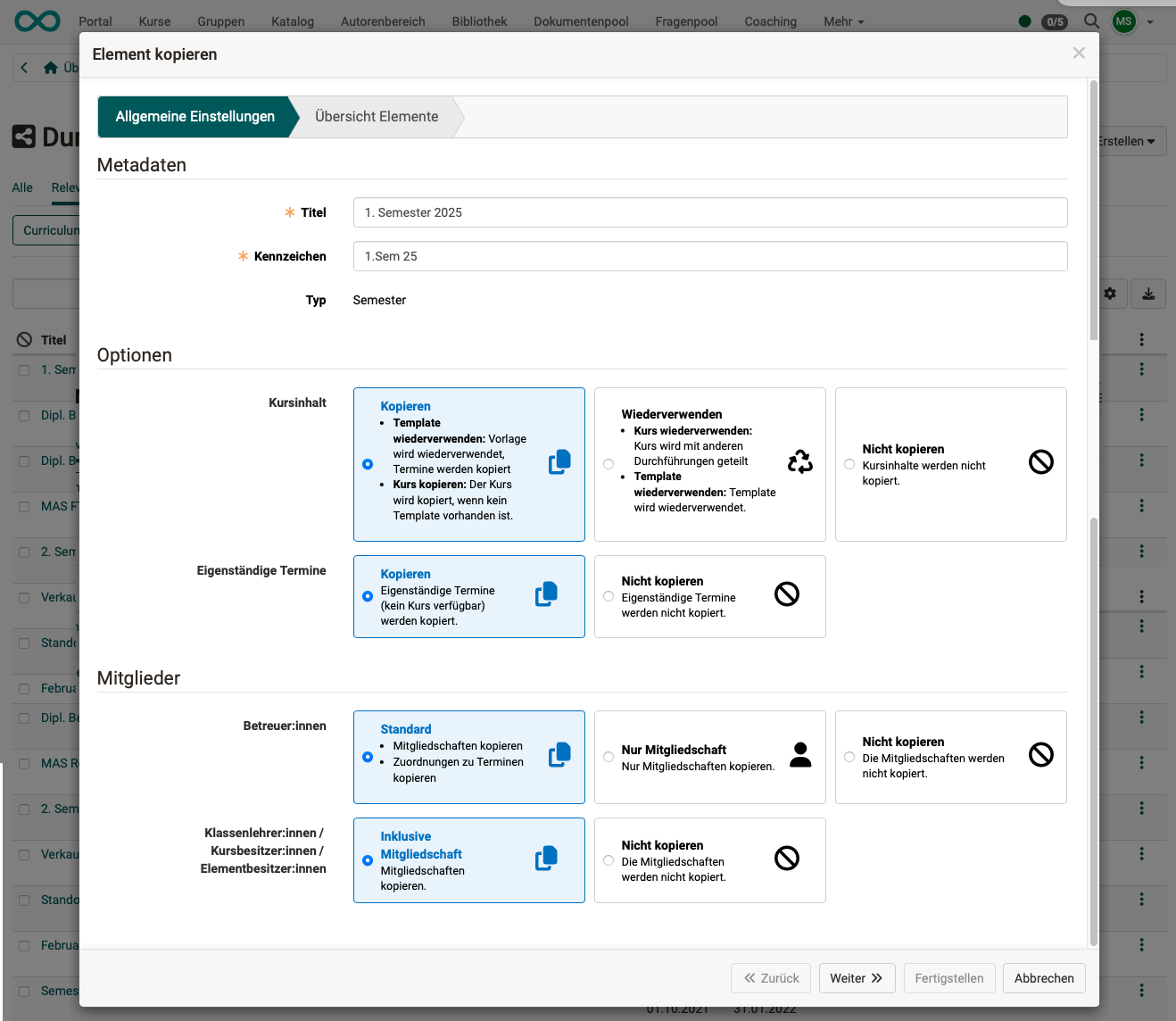The width and height of the screenshot is (1176, 1021).
Task: Select Nicht kopieren for Eigenständige Termine
Action: tap(609, 596)
